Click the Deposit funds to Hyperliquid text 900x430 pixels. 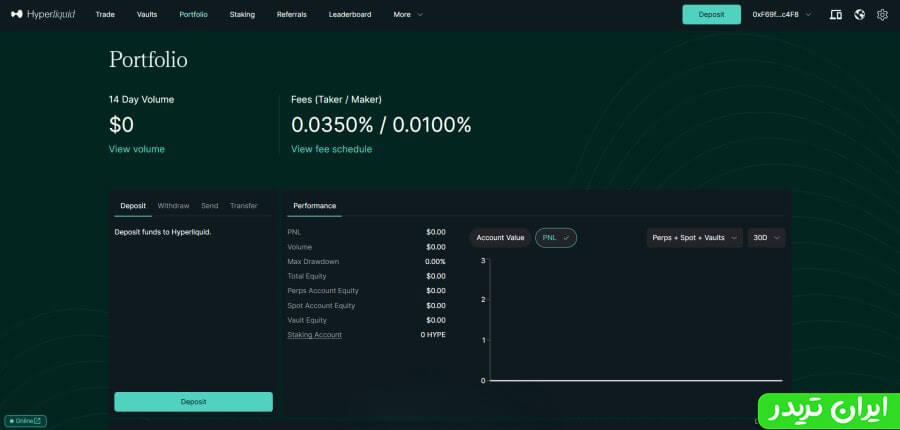162,233
